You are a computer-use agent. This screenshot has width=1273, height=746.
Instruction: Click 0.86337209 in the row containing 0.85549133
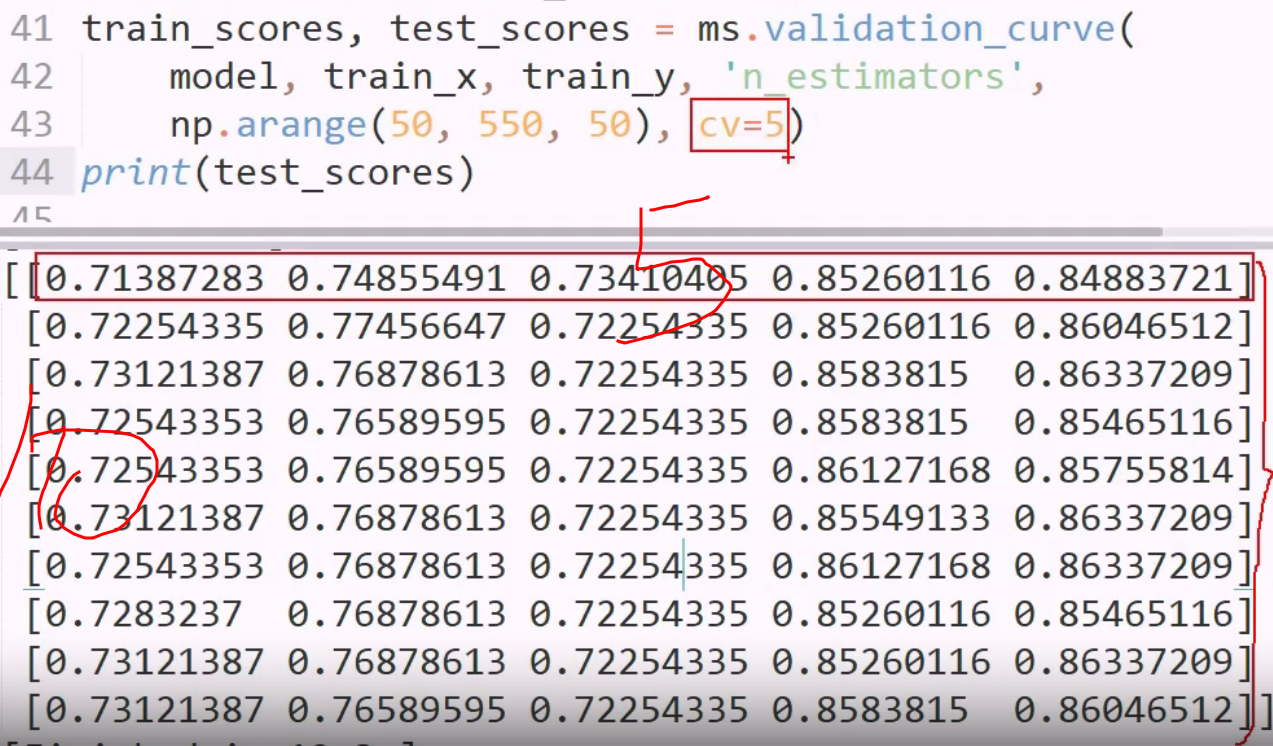click(x=1123, y=517)
